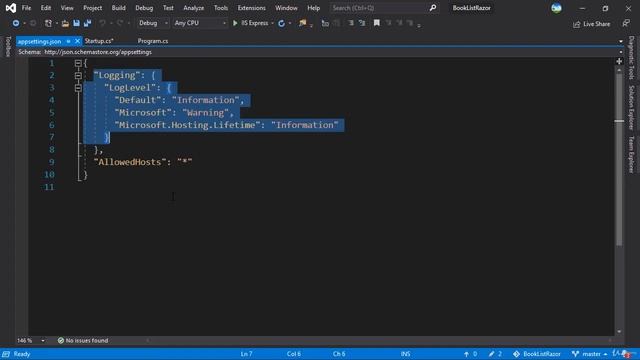
Task: Click the notifications icon in status bar
Action: [625, 354]
